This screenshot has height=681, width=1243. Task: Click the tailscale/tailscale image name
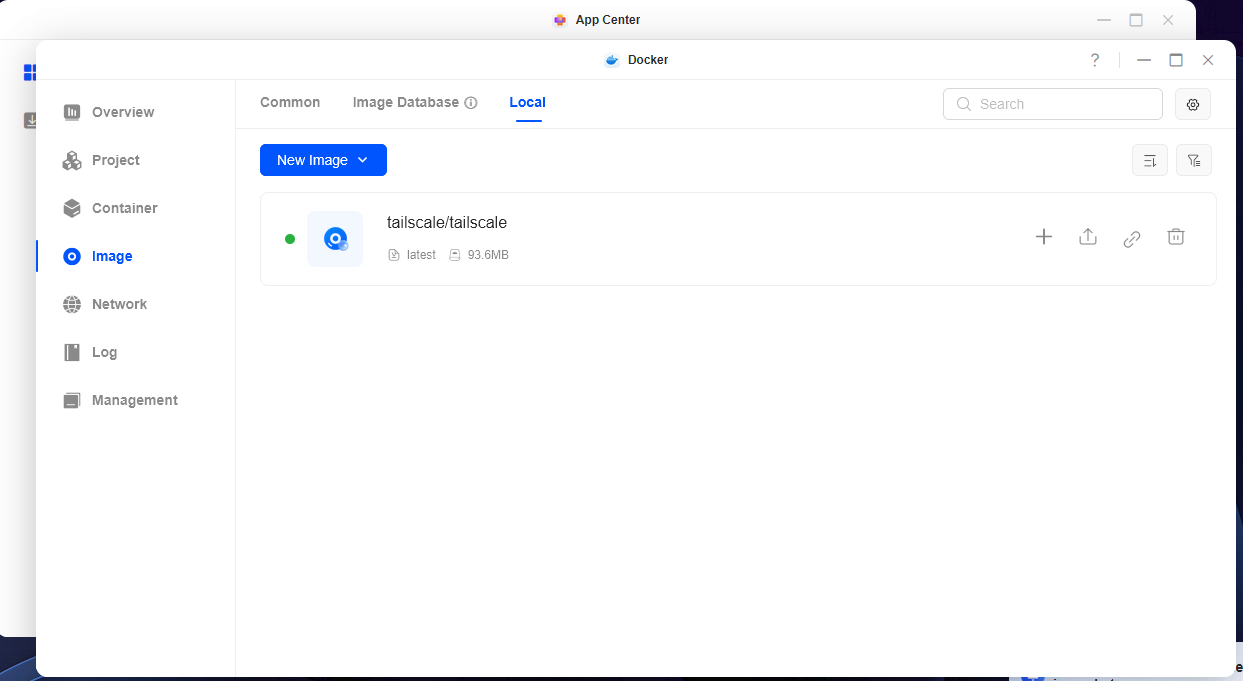coord(447,223)
